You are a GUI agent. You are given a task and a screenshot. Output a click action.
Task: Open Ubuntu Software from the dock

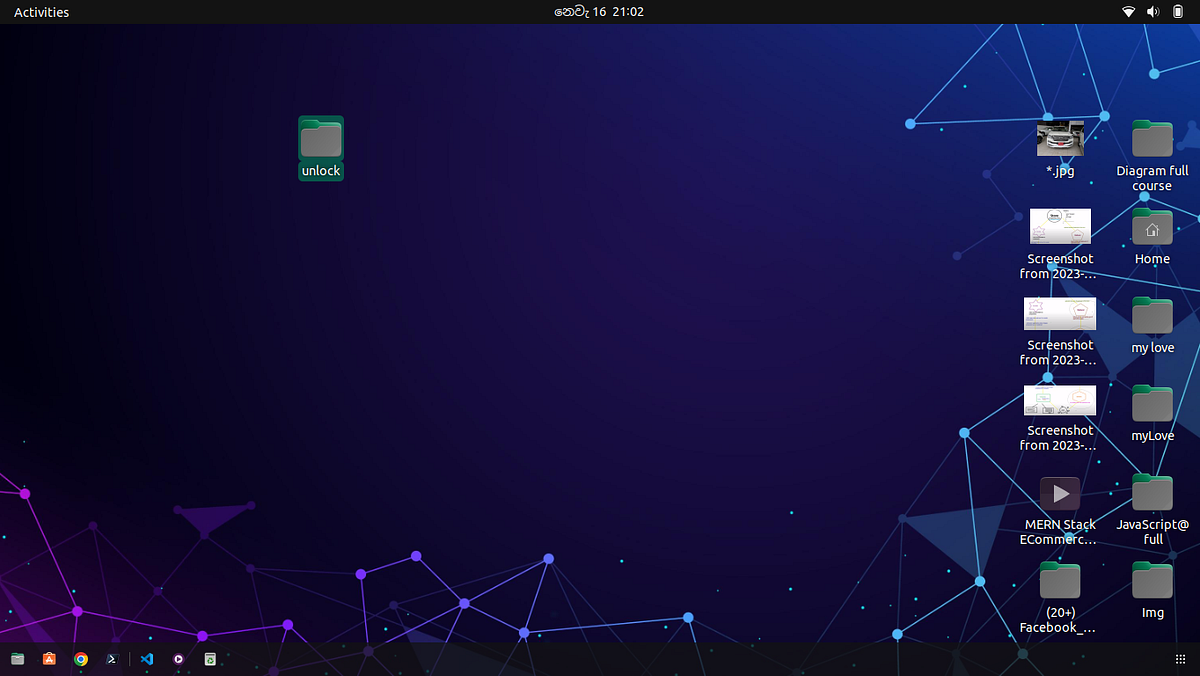pyautogui.click(x=49, y=659)
